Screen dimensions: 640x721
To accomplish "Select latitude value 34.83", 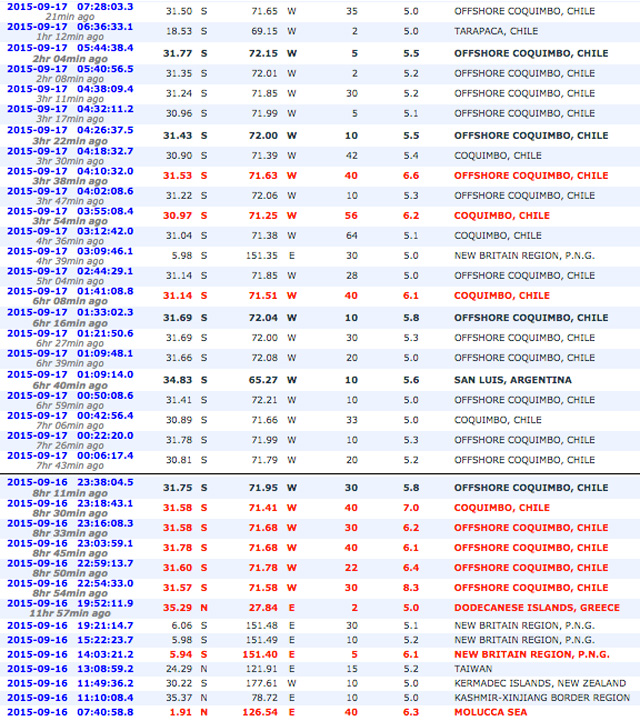I will (x=177, y=380).
